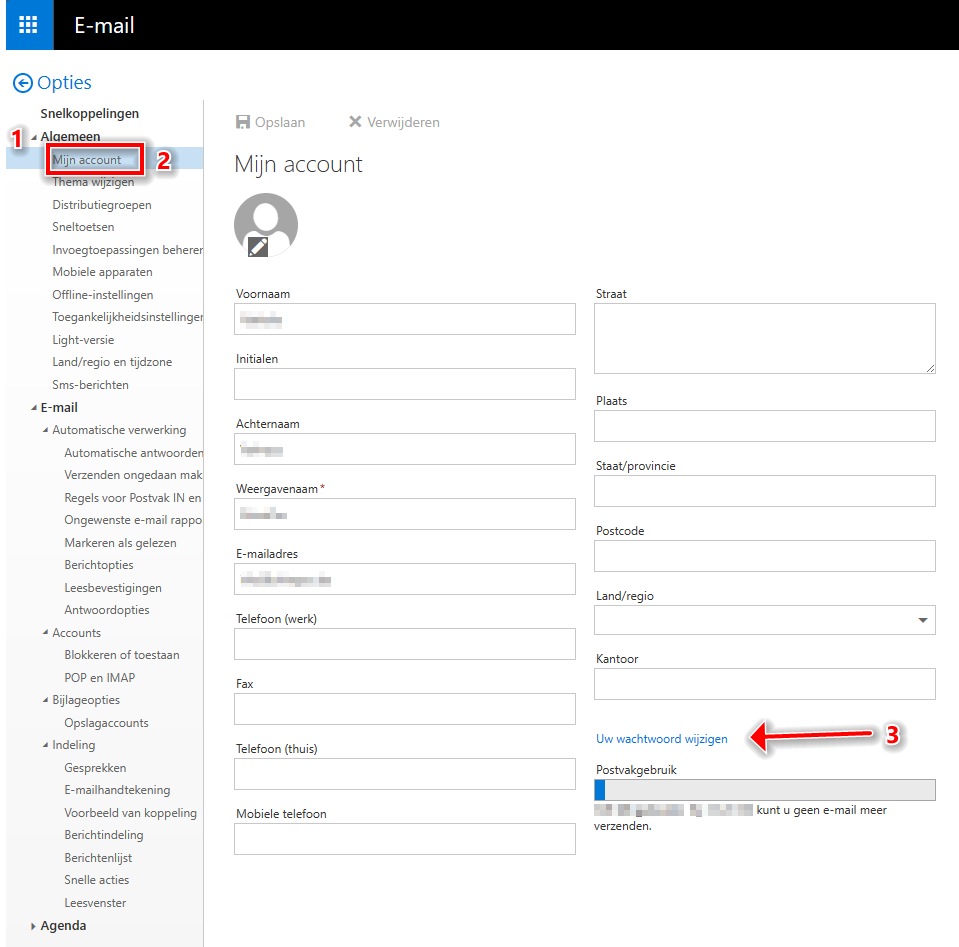Open Snelkoppelingen in the sidebar
The image size is (959, 947).
pyautogui.click(x=90, y=114)
